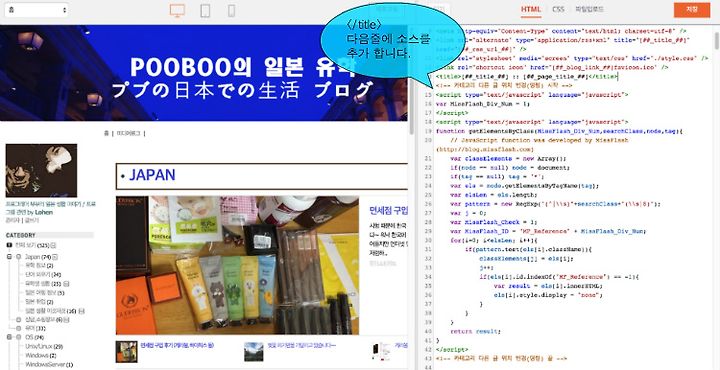Image resolution: width=720 pixels, height=370 pixels.
Task: Open the page selector dropdown at top left
Action: coord(36,10)
